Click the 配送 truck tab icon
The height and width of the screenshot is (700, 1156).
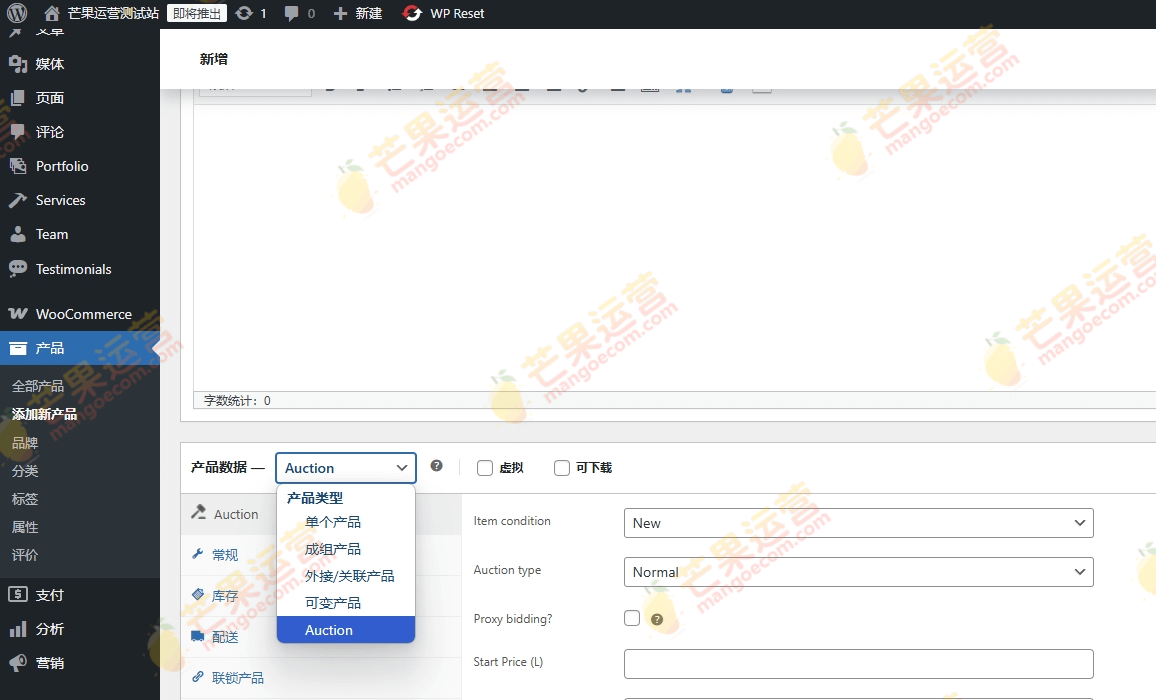point(198,636)
